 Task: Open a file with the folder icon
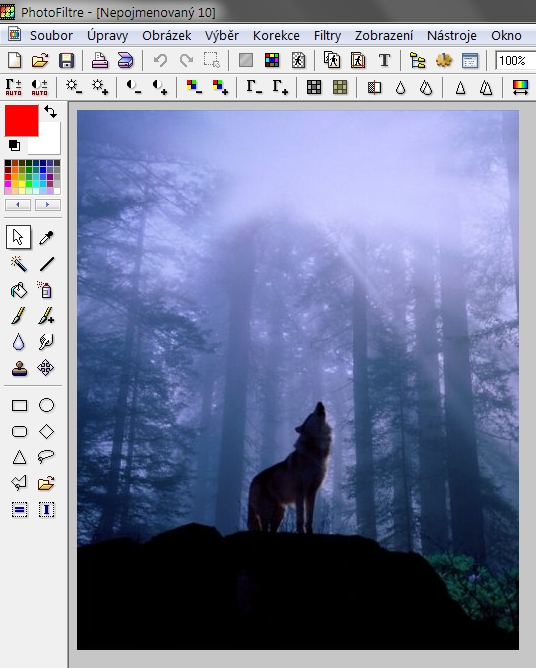[40, 60]
